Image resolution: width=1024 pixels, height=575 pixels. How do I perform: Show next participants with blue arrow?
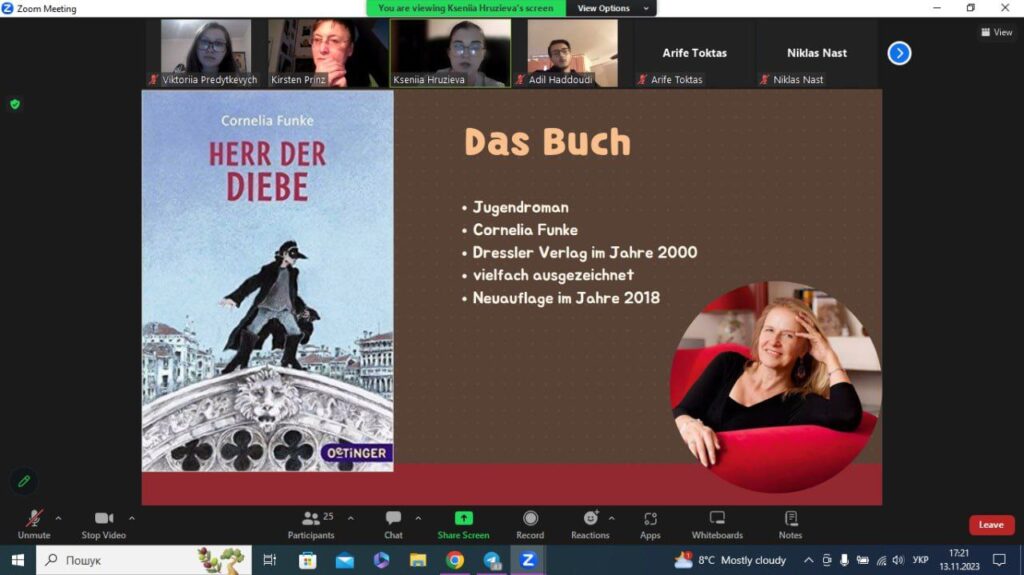(899, 53)
